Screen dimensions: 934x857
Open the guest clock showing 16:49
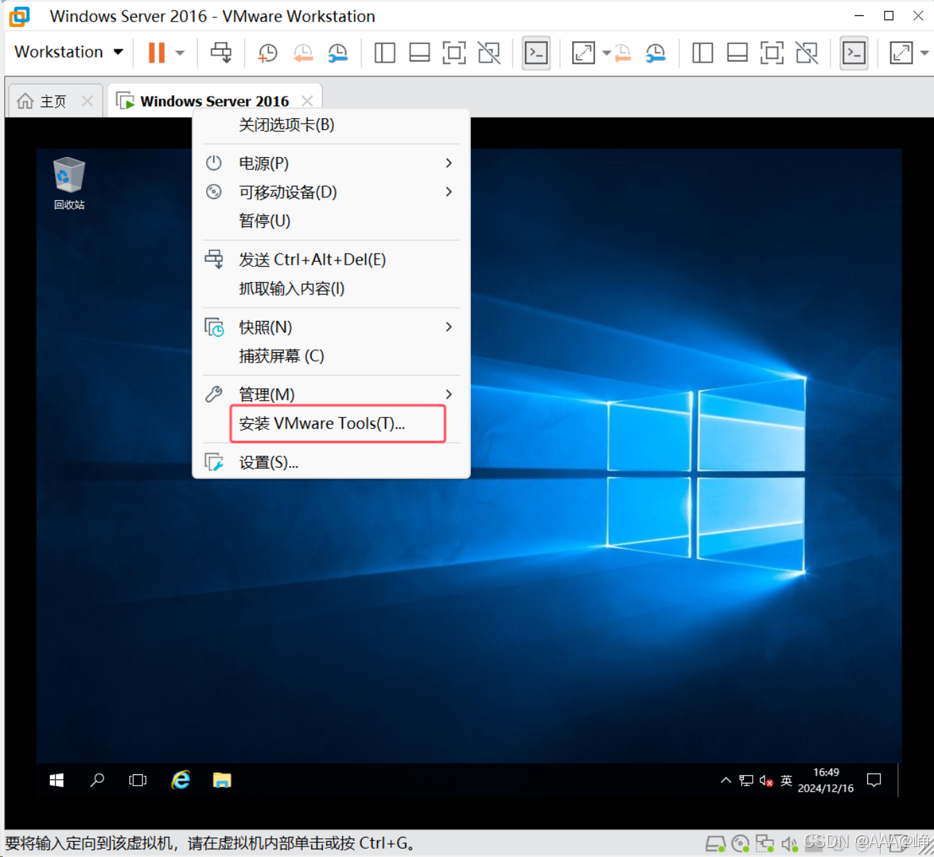point(826,780)
